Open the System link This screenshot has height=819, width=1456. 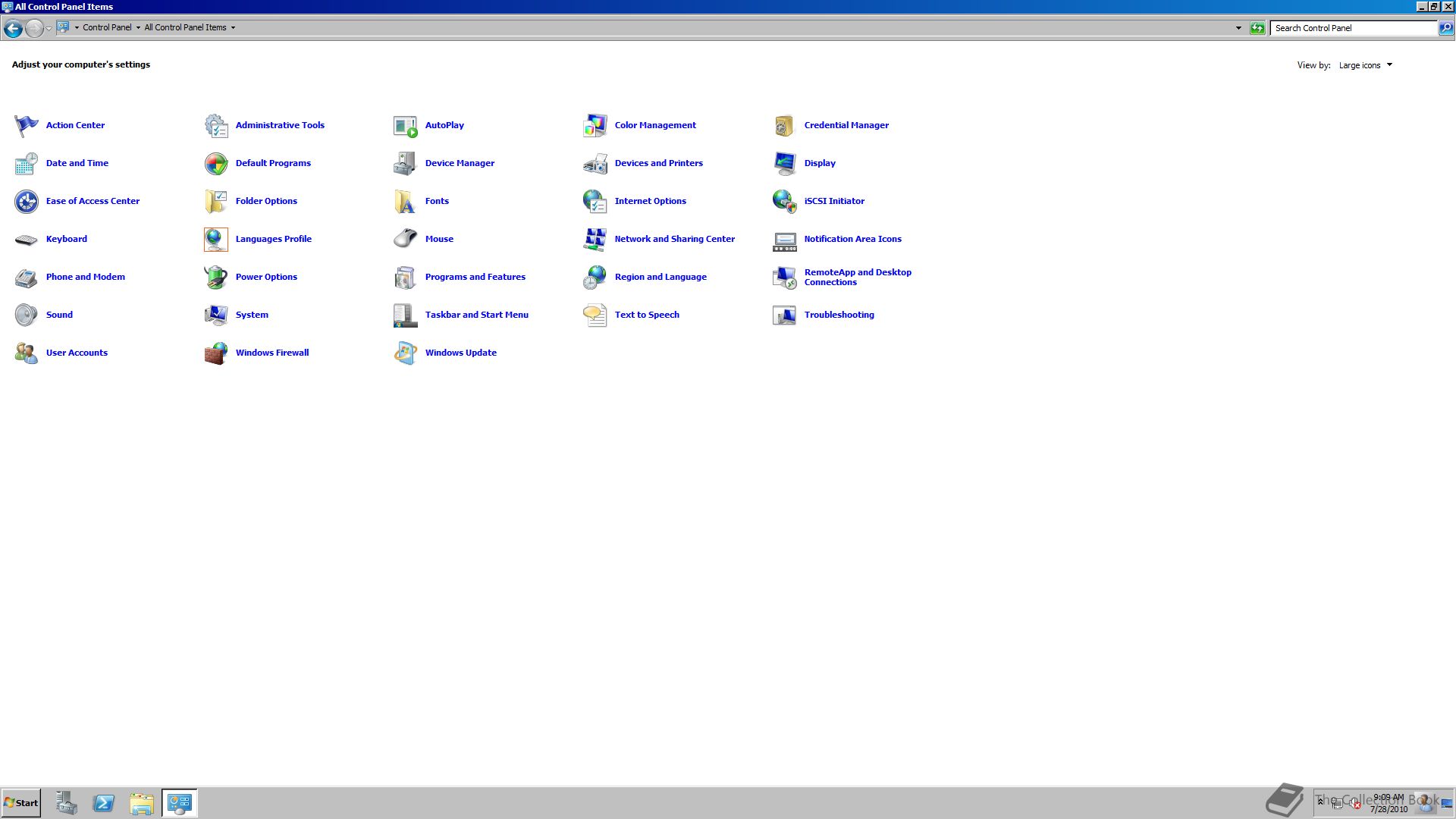pyautogui.click(x=252, y=315)
